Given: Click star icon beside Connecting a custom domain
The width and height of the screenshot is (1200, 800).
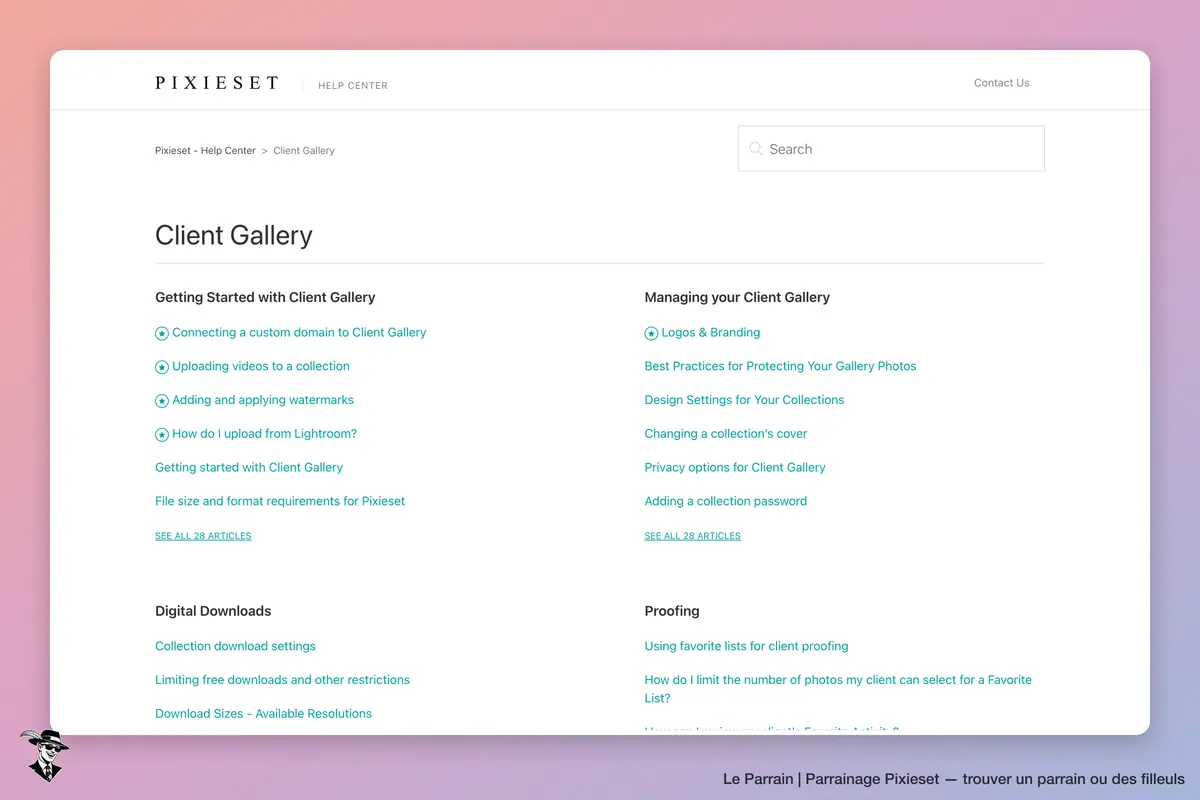Looking at the screenshot, I should [x=162, y=333].
